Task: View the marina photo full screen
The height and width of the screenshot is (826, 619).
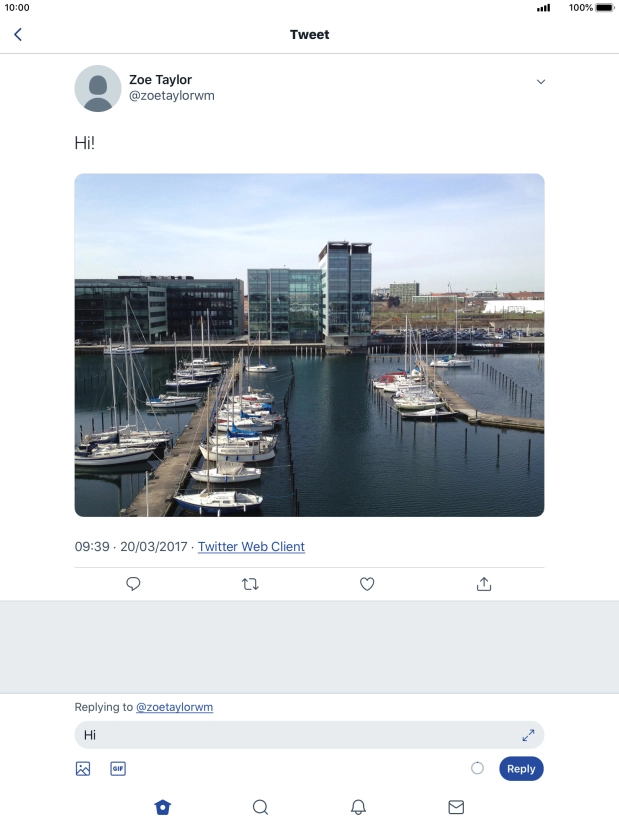Action: tap(309, 345)
